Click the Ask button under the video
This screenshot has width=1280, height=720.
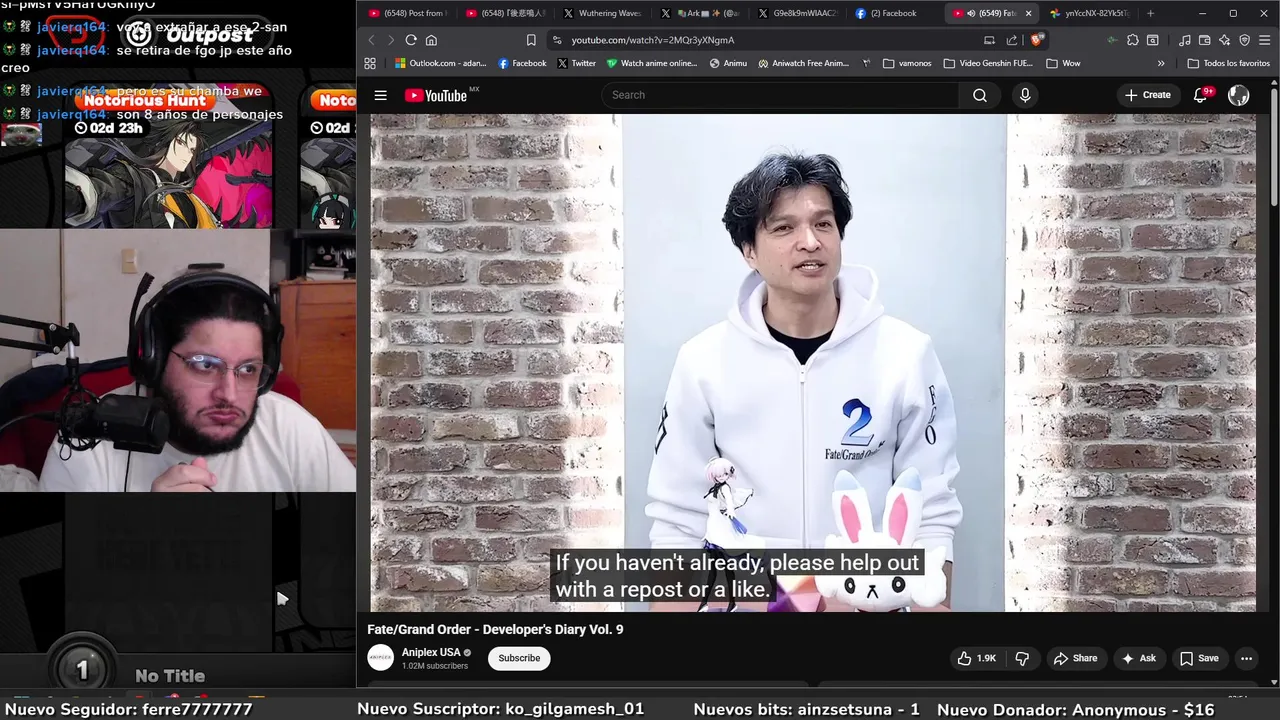(x=1138, y=658)
